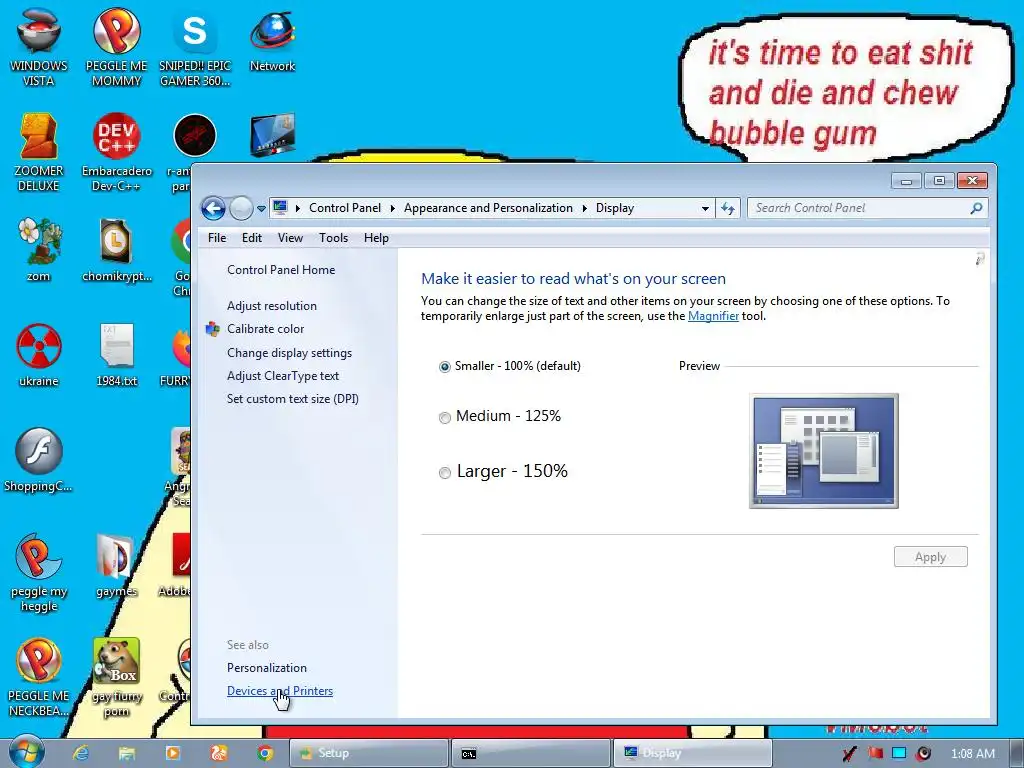Click the Search Control Panel field
The height and width of the screenshot is (768, 1024).
859,208
